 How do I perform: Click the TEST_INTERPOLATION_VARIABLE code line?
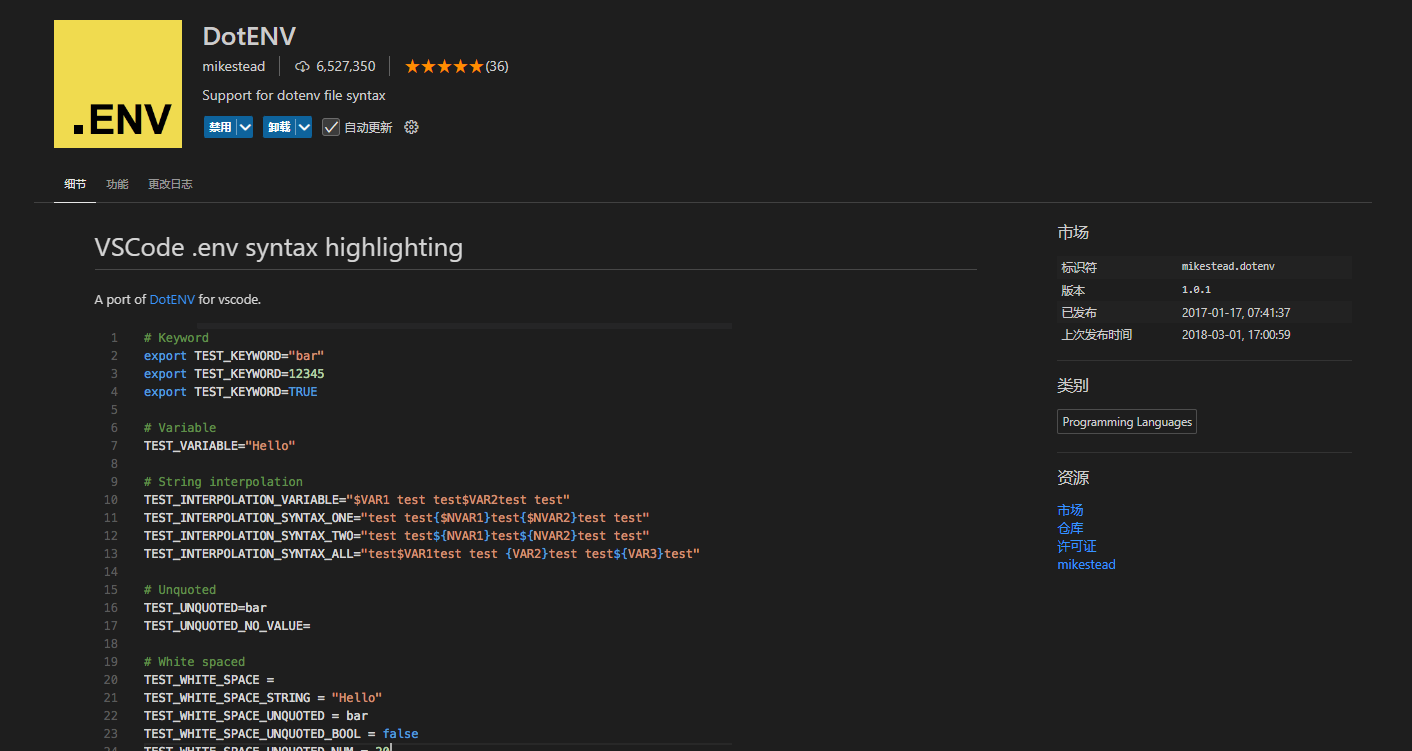[357, 500]
